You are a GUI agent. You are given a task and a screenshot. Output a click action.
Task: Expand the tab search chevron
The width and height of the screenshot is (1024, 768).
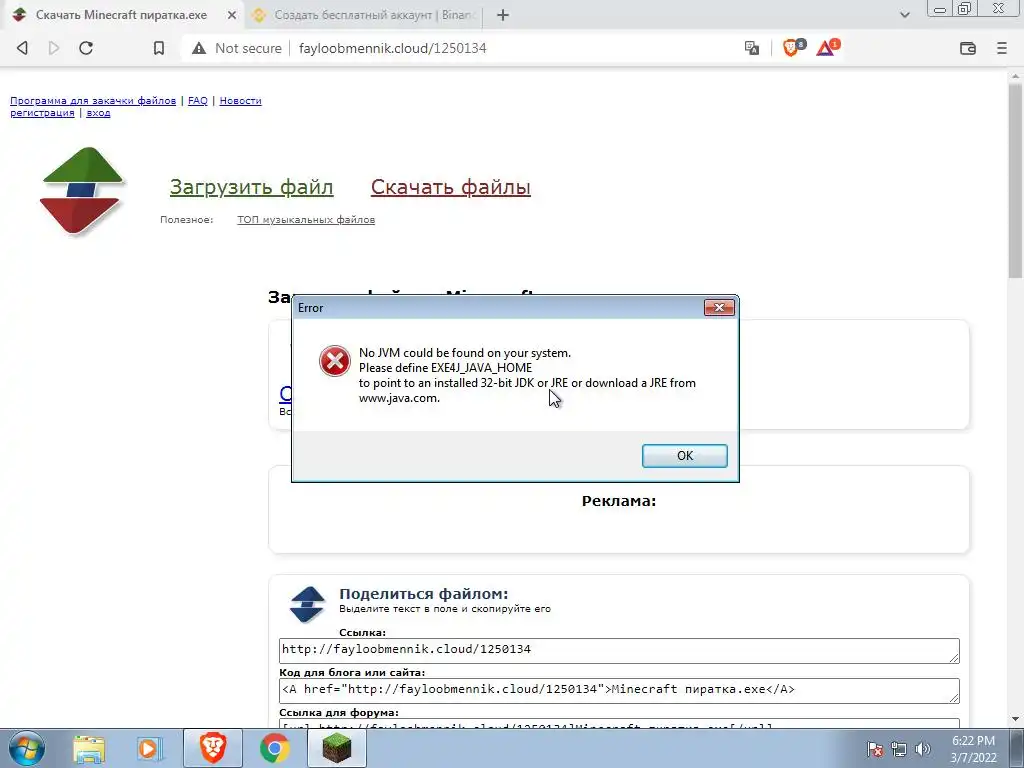pyautogui.click(x=904, y=15)
